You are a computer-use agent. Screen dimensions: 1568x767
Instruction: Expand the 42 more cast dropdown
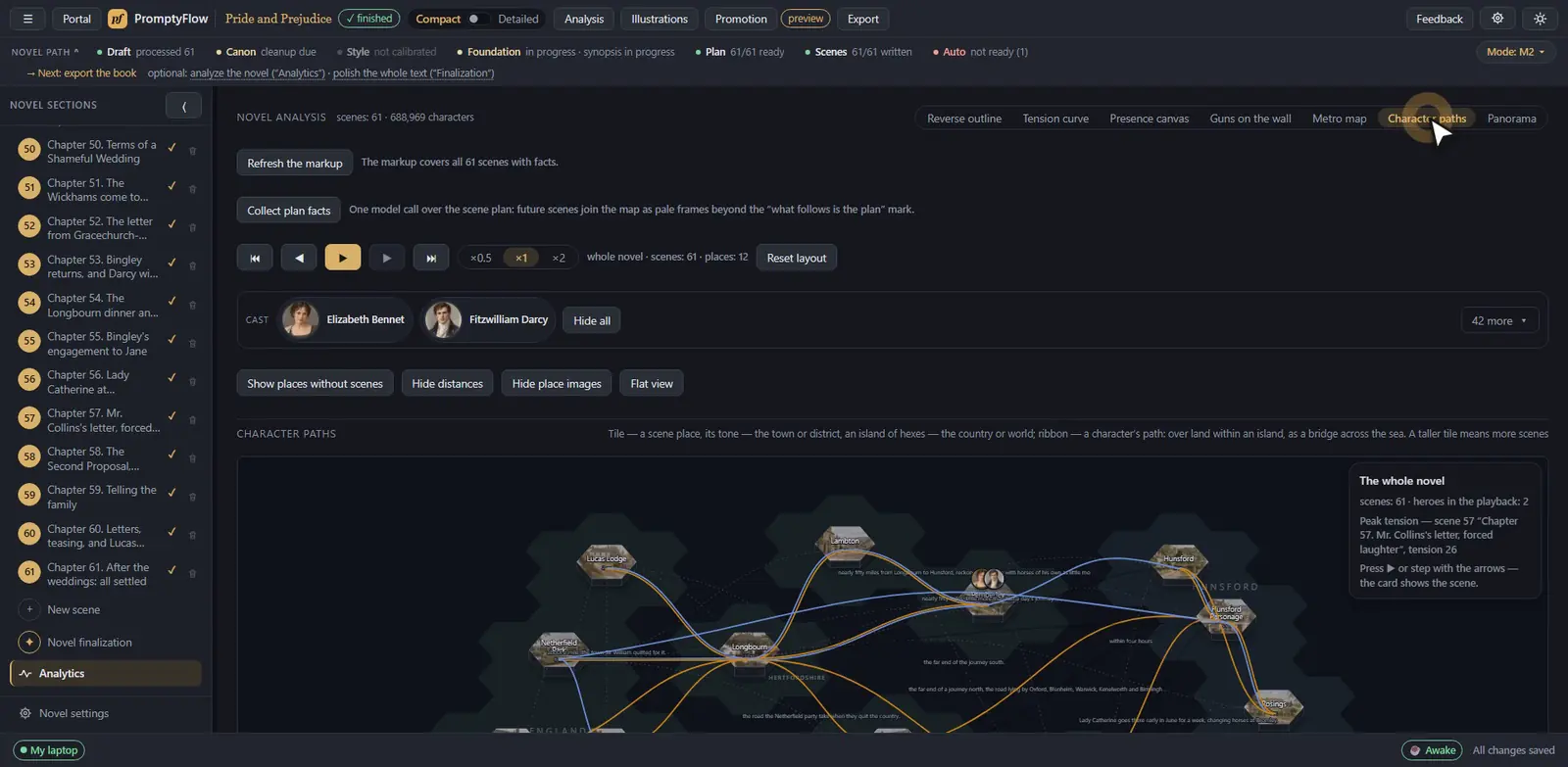[x=1499, y=320]
